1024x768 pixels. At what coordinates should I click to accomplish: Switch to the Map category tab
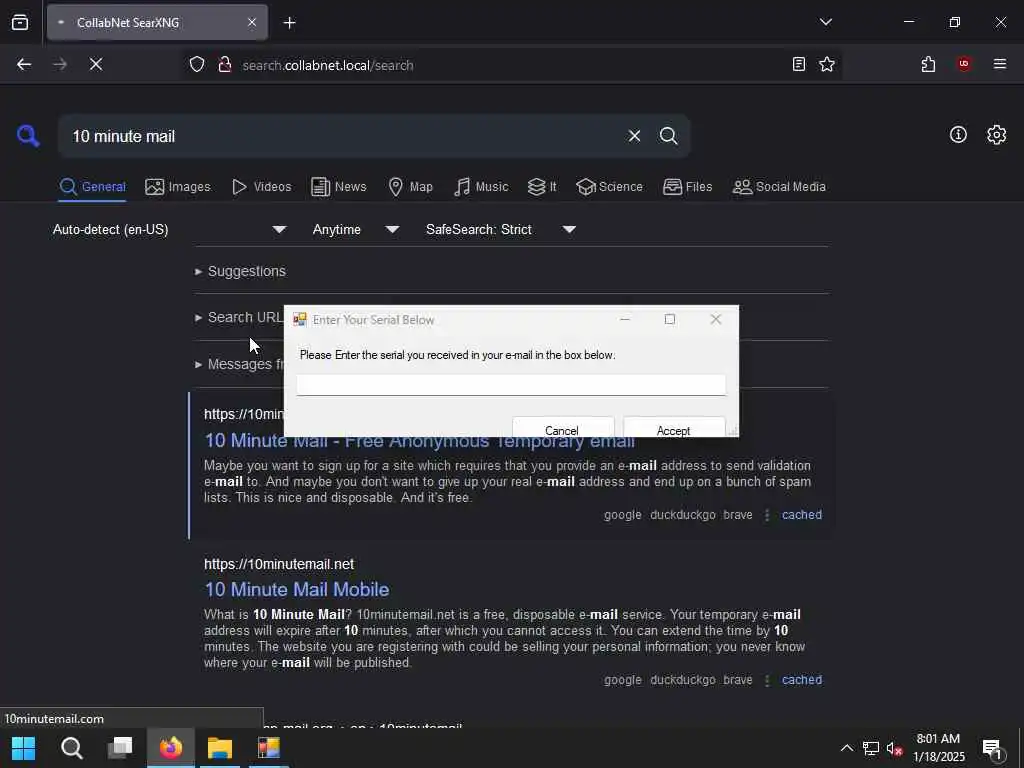(x=410, y=187)
